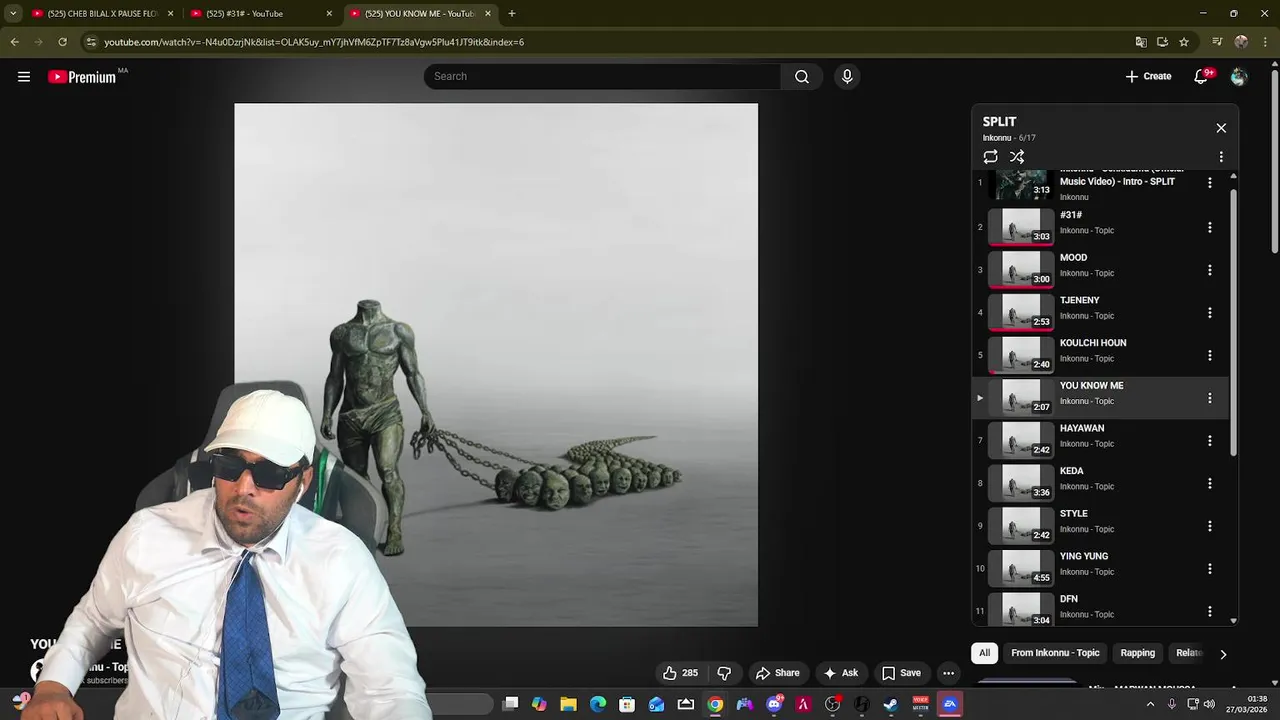Open more options for MOOD track
Screen dimensions: 1280x720
(1209, 270)
